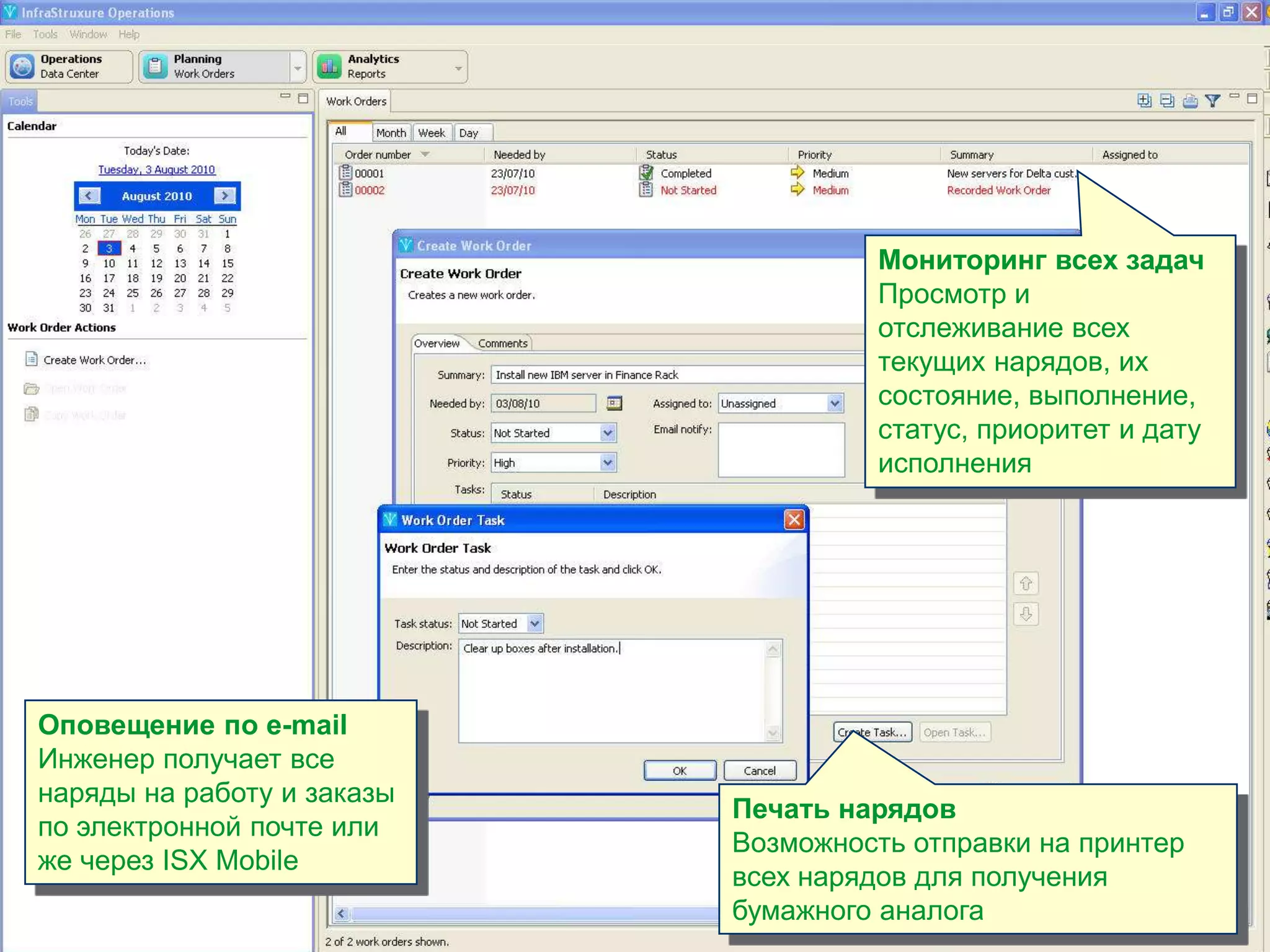Click the Work Orders view tab
The height and width of the screenshot is (952, 1270).
point(356,101)
